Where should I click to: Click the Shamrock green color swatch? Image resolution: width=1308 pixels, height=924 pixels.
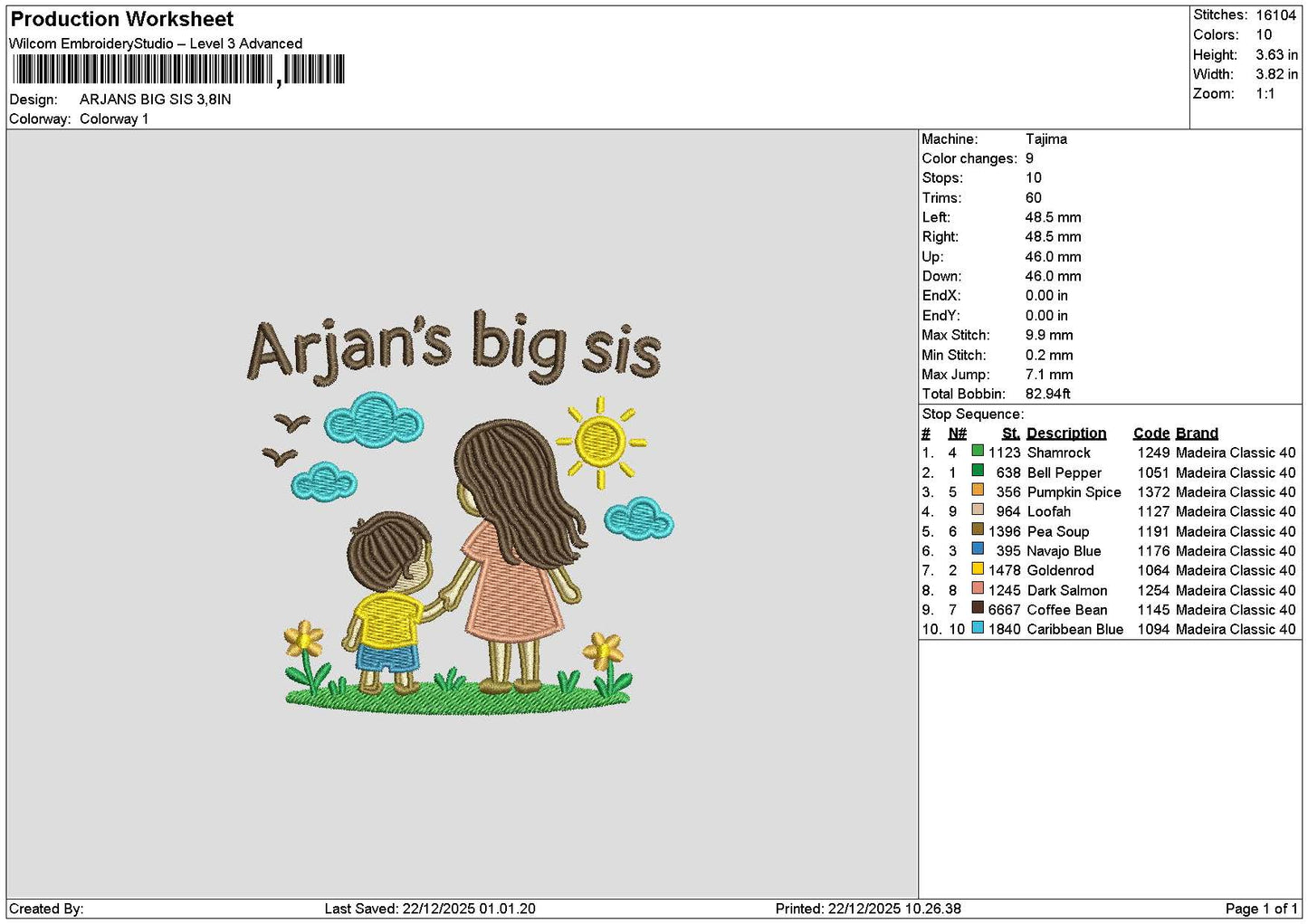coord(978,451)
